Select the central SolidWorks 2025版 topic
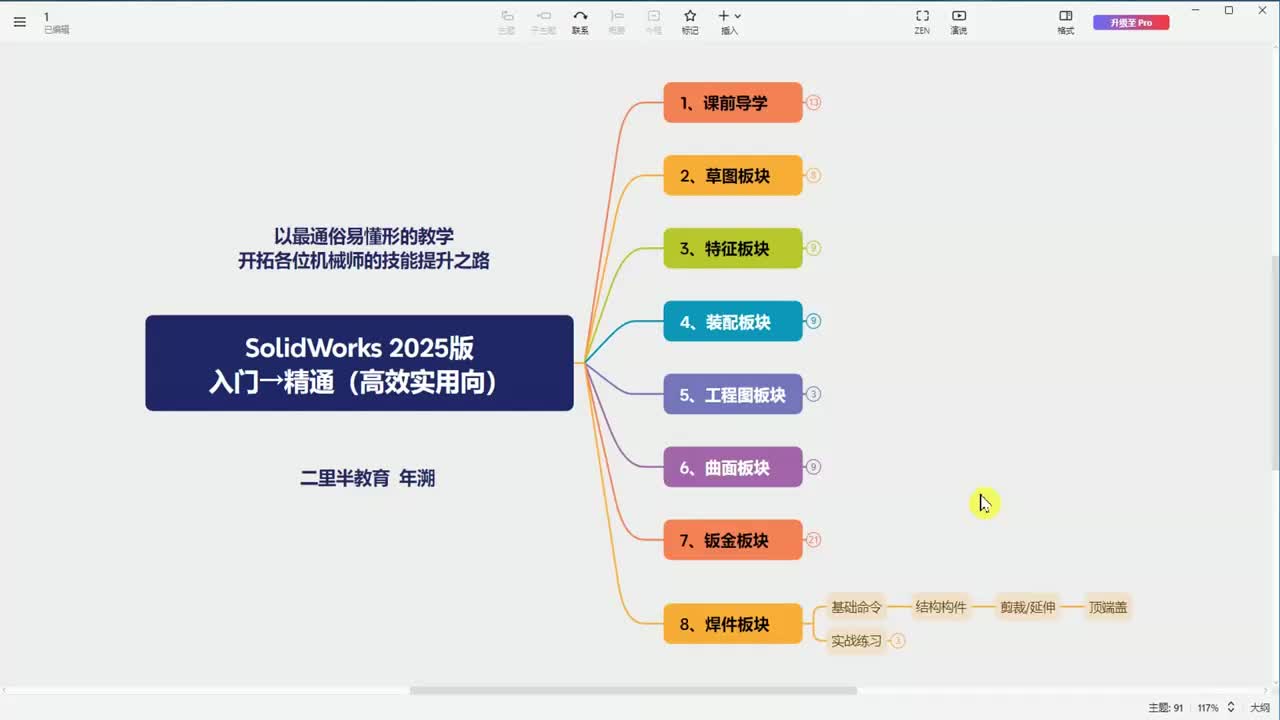Image resolution: width=1280 pixels, height=720 pixels. (x=359, y=363)
